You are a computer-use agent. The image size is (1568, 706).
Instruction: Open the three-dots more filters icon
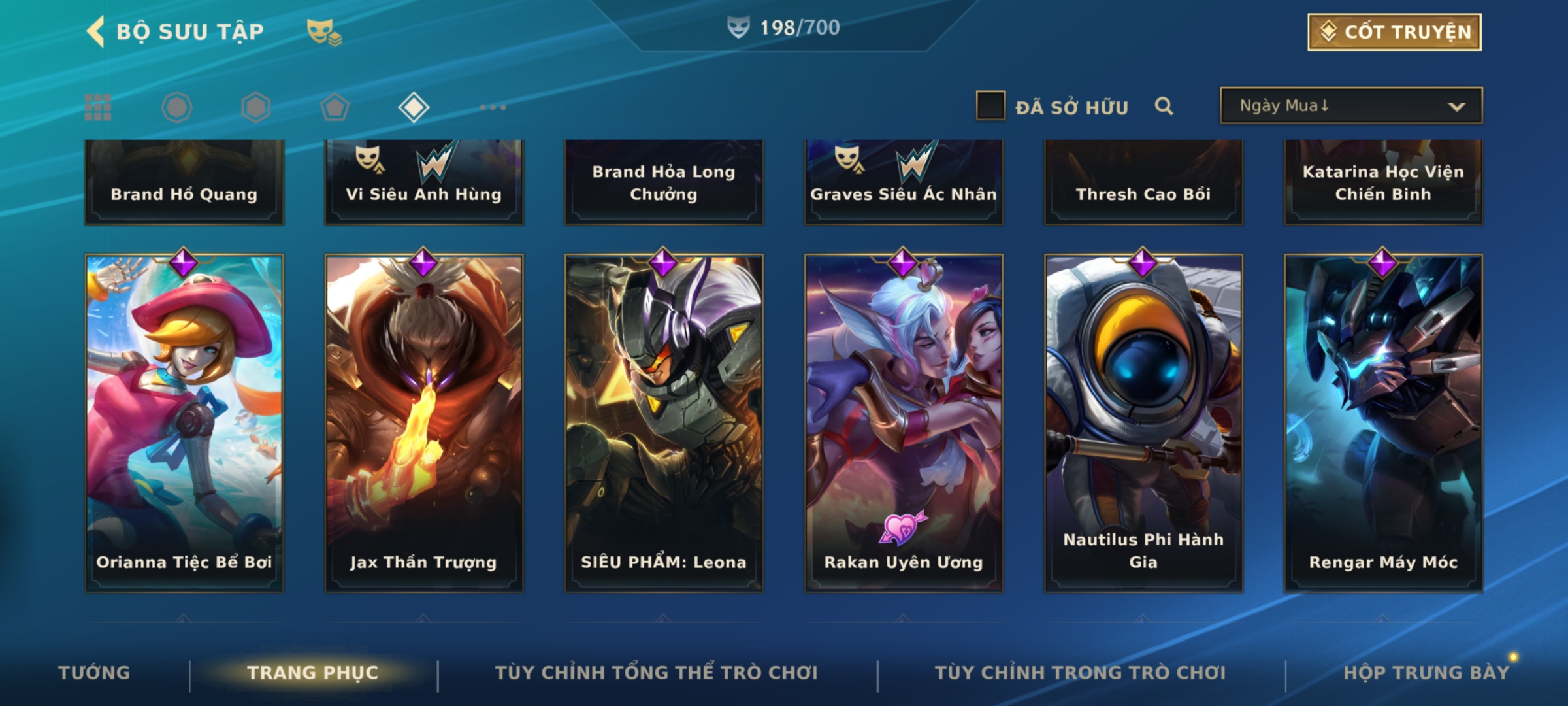493,107
